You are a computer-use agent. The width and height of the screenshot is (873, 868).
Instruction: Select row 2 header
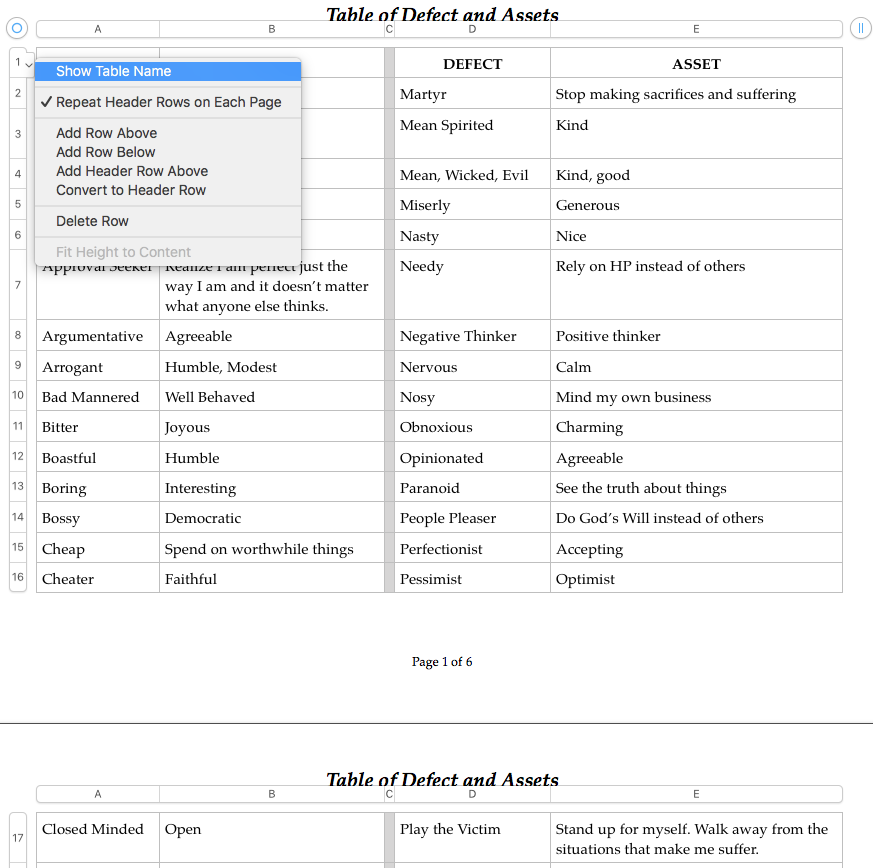pos(18,93)
